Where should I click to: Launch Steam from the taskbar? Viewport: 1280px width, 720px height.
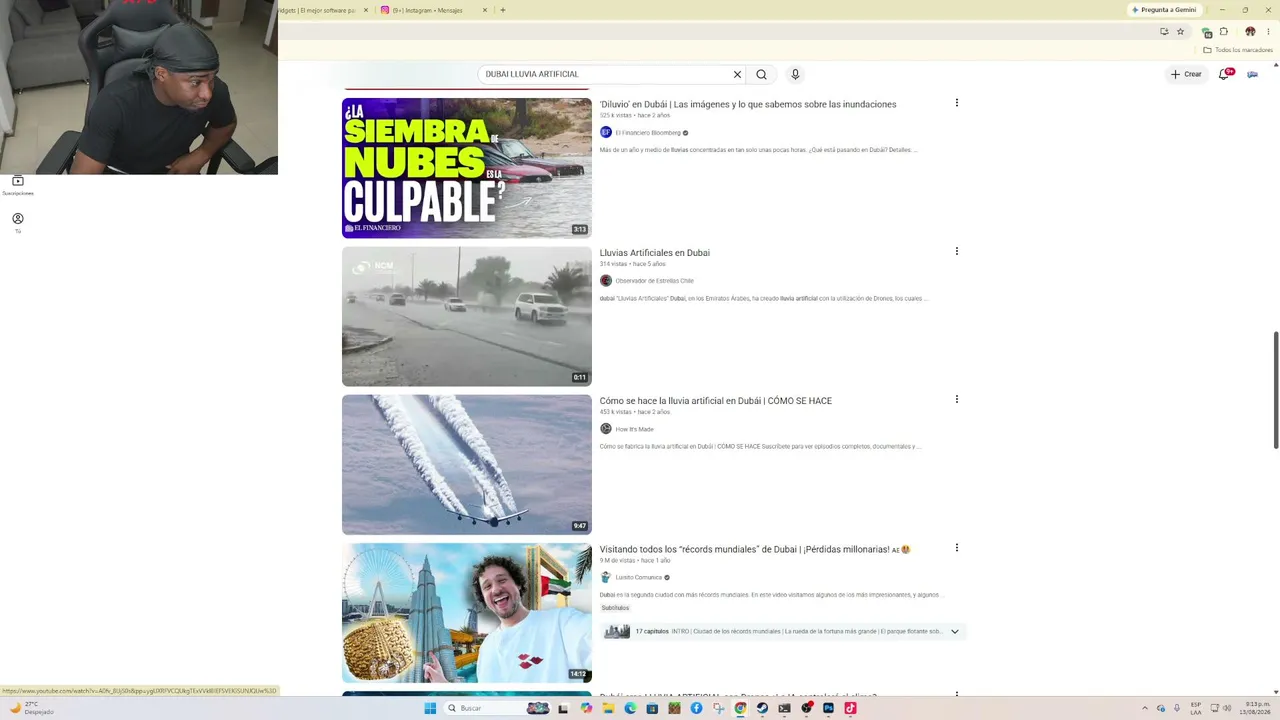tap(762, 708)
